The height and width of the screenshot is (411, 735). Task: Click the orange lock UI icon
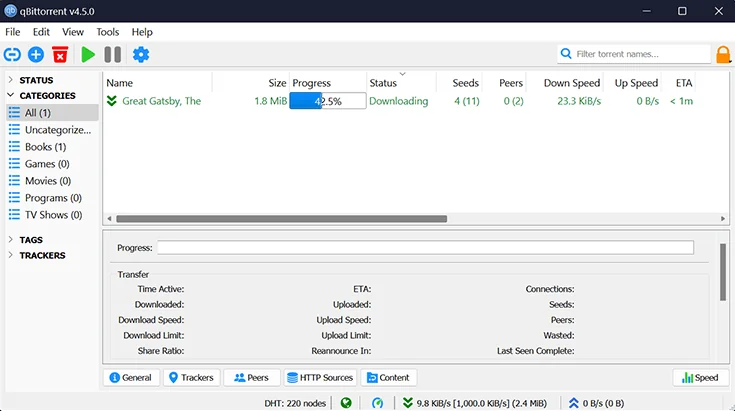click(x=723, y=54)
